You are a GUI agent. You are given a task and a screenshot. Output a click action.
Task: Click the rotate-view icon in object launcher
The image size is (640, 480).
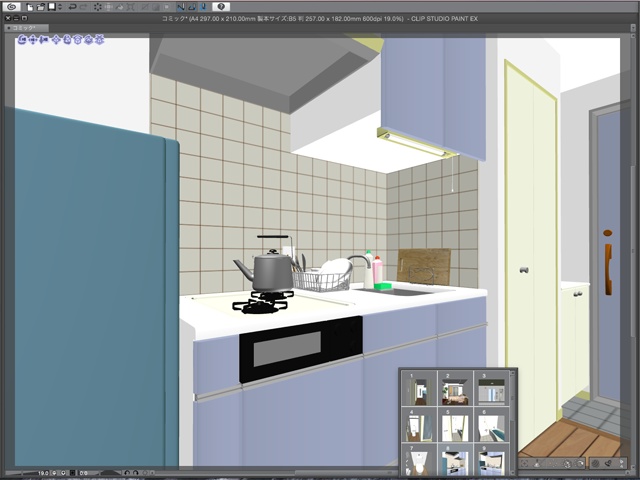[580, 464]
